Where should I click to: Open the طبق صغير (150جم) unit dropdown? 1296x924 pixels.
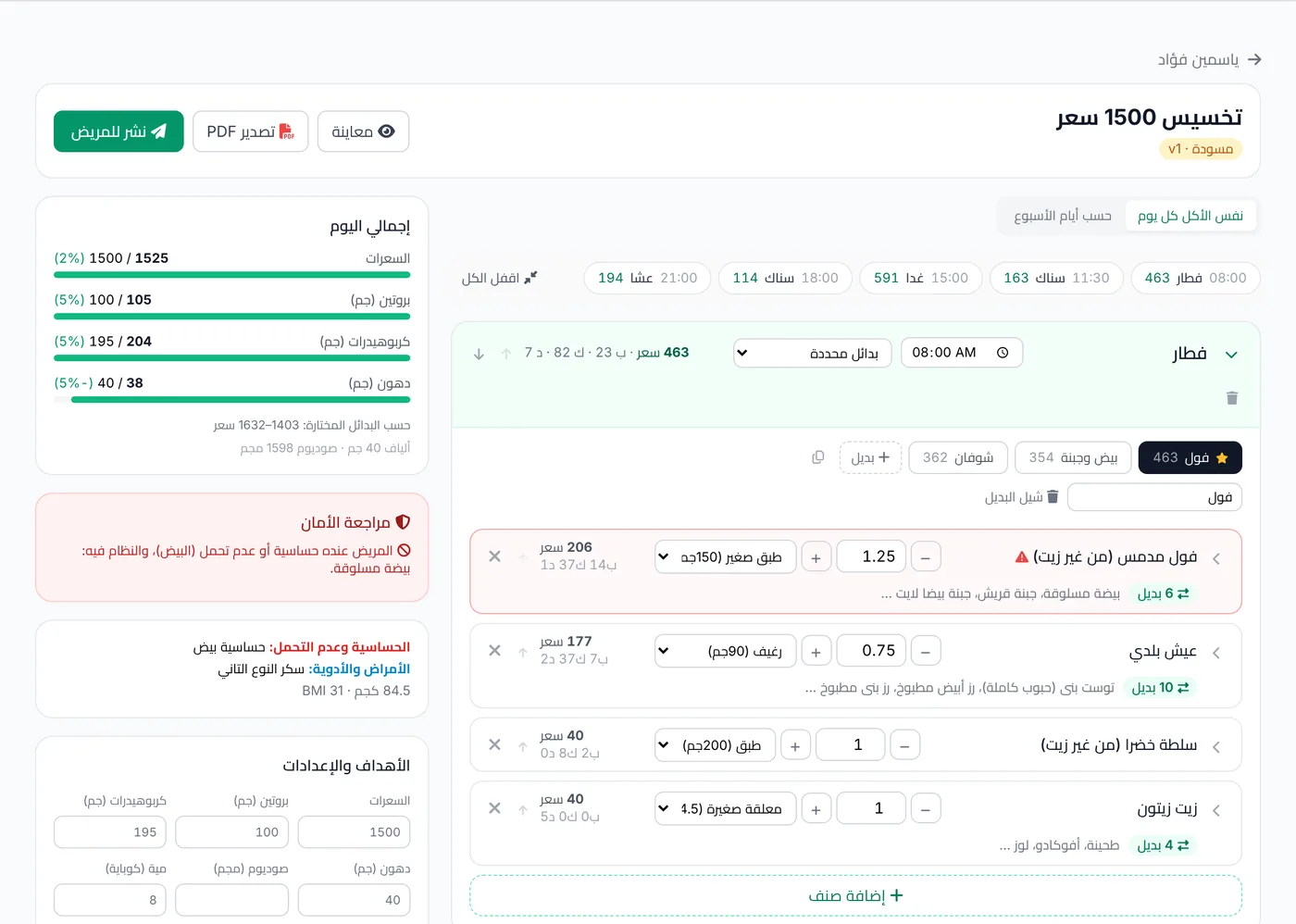[x=725, y=557]
